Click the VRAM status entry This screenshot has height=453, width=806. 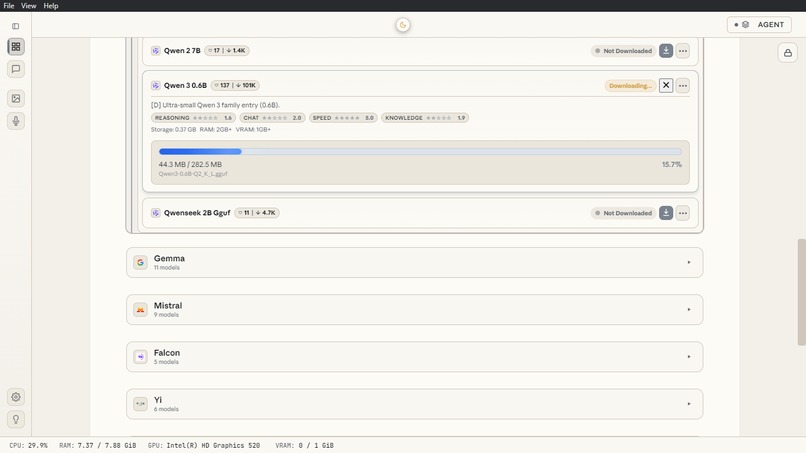[304, 445]
